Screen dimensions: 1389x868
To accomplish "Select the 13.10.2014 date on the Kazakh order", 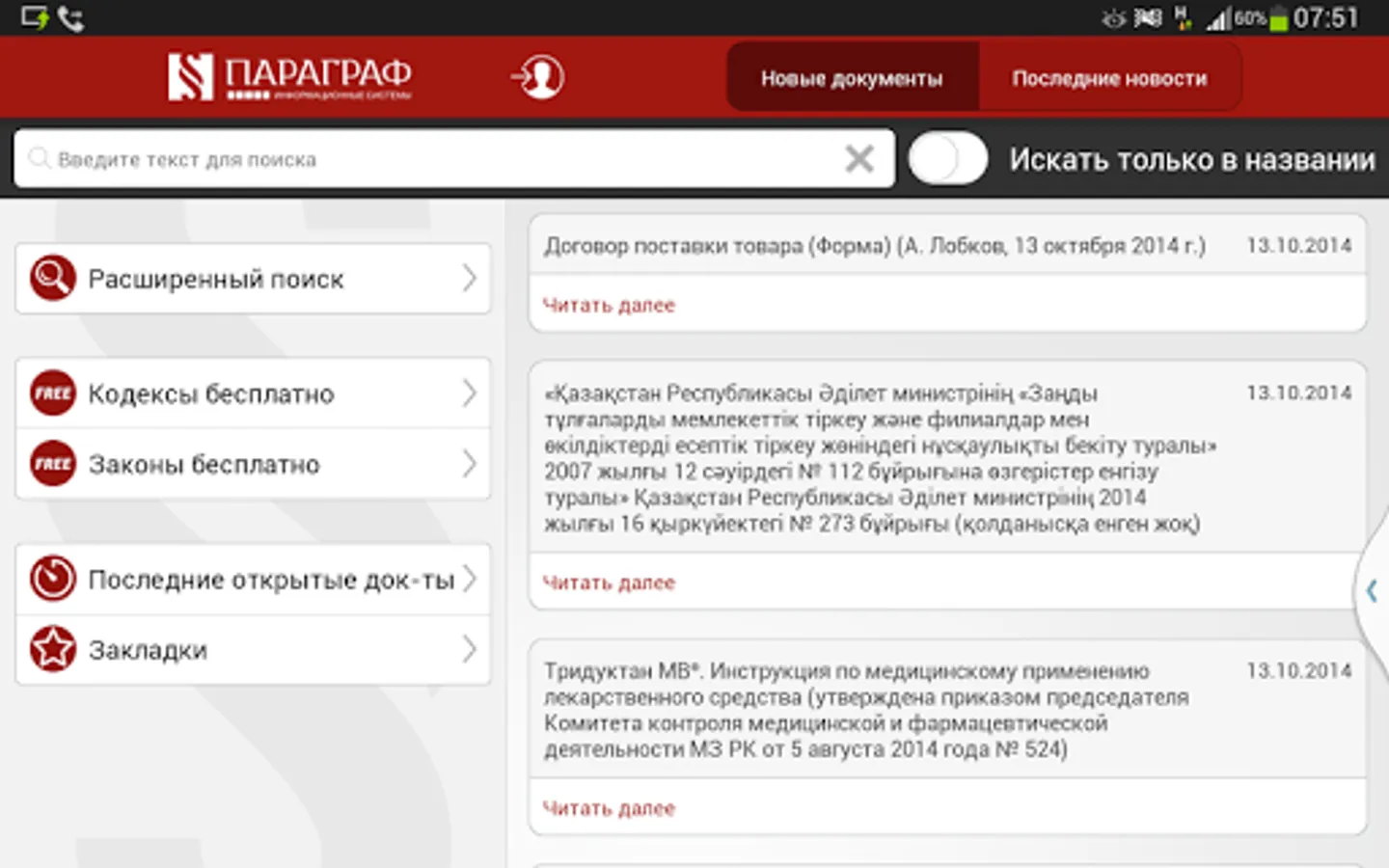I will (1298, 393).
